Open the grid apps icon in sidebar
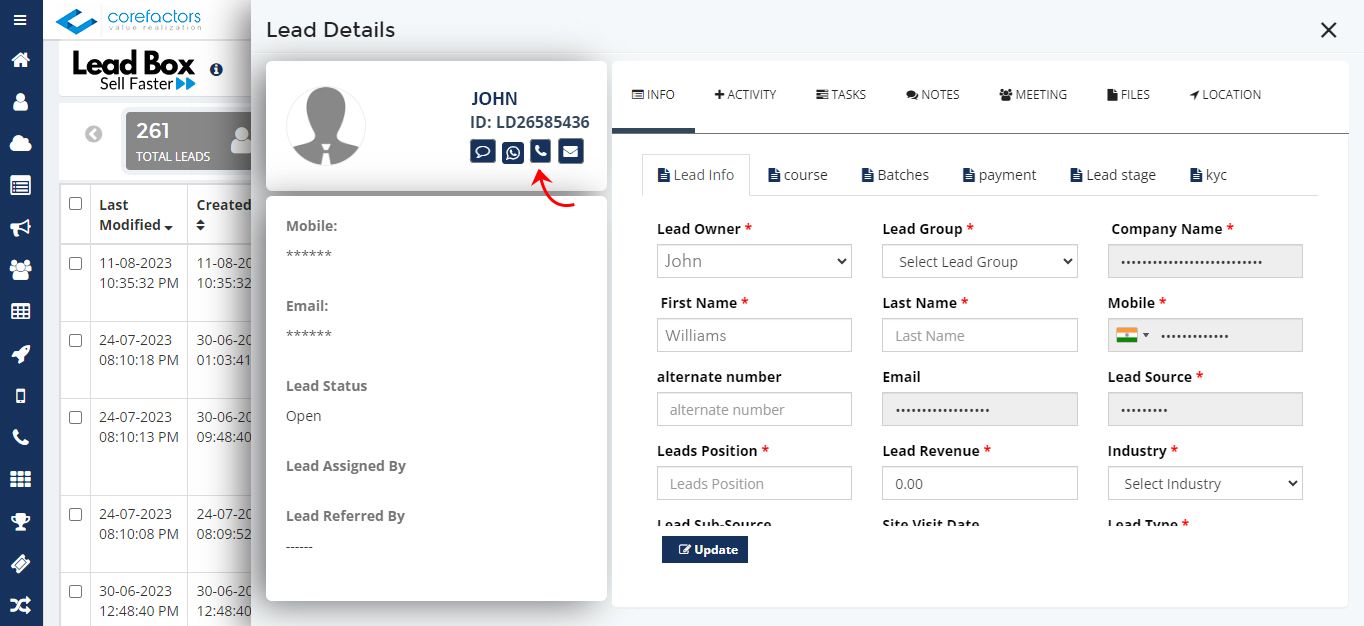Screen dimensions: 1364x626 coord(20,479)
